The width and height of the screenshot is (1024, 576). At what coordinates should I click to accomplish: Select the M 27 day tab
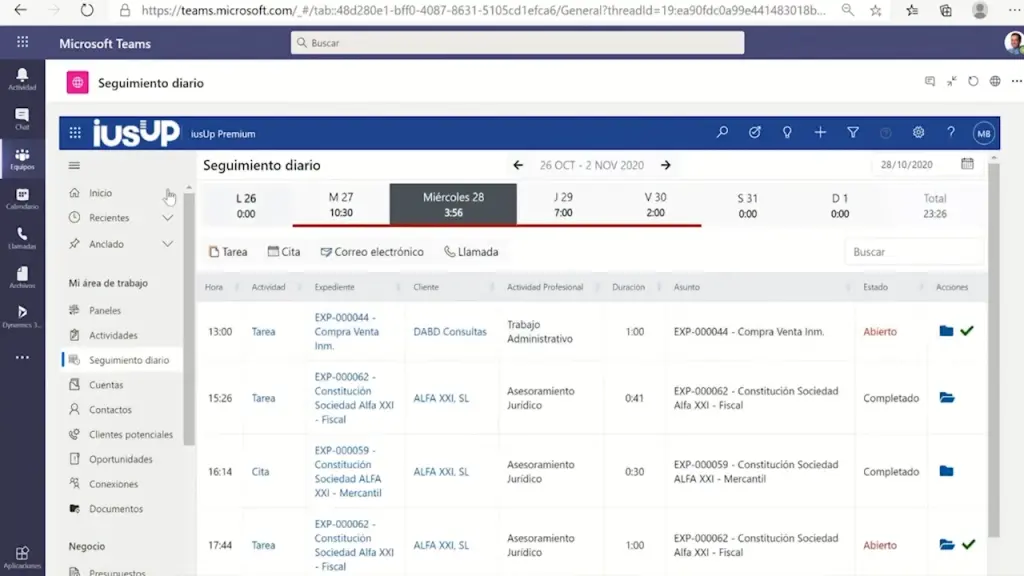[341, 205]
